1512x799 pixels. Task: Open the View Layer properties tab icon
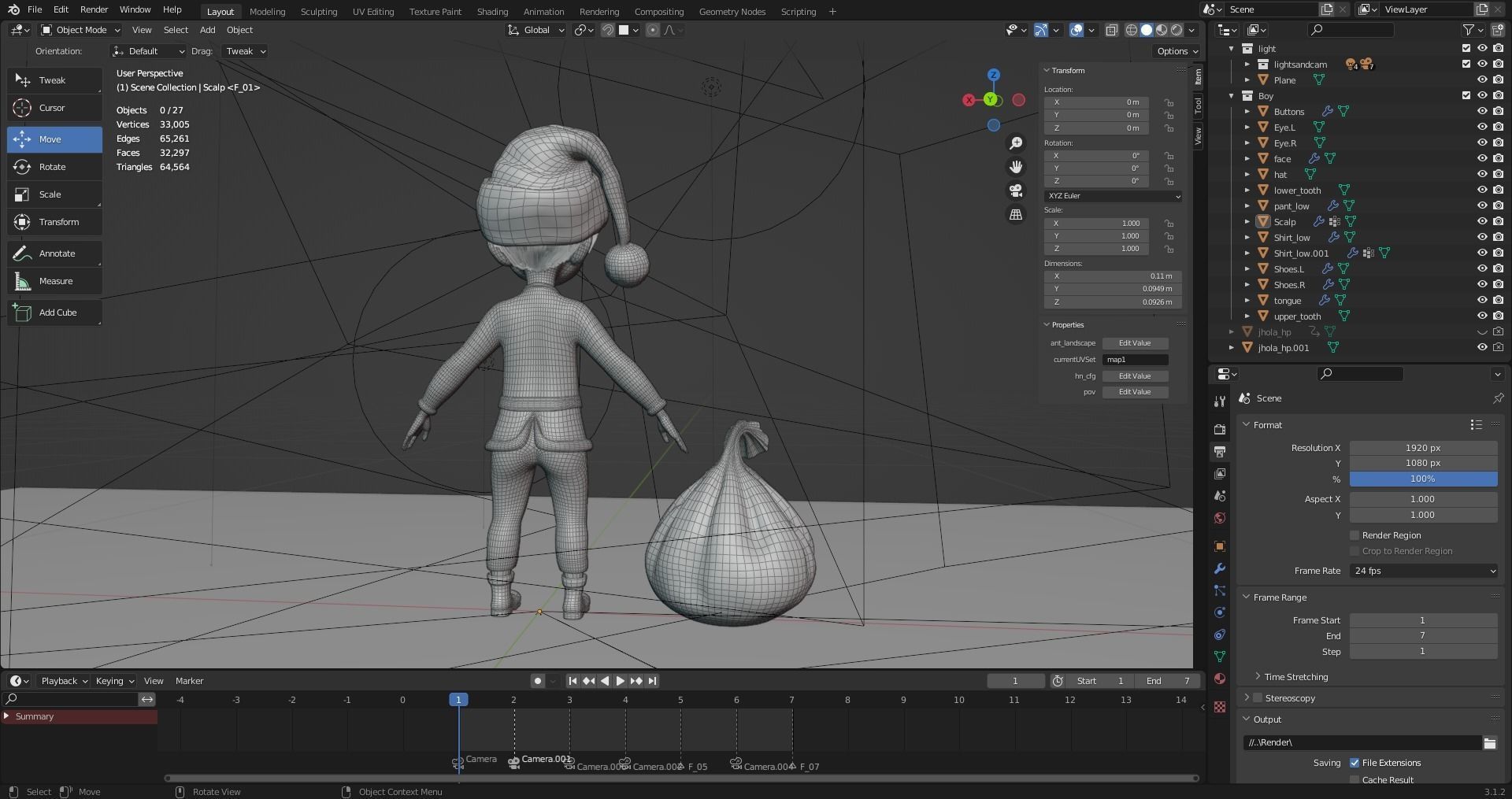[x=1220, y=474]
